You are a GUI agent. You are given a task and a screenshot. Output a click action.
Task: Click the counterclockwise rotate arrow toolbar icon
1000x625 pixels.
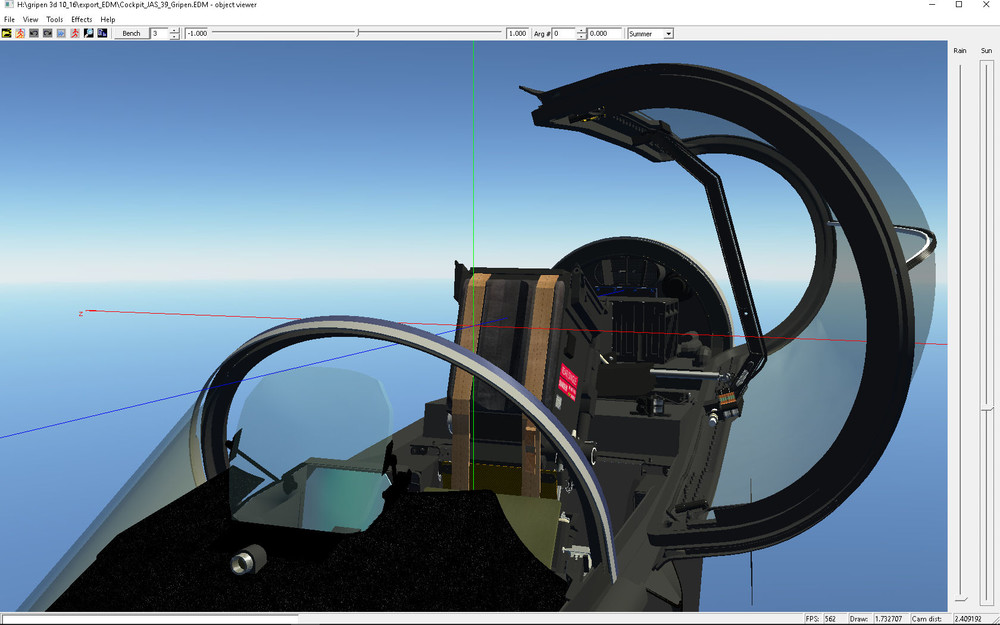34,33
